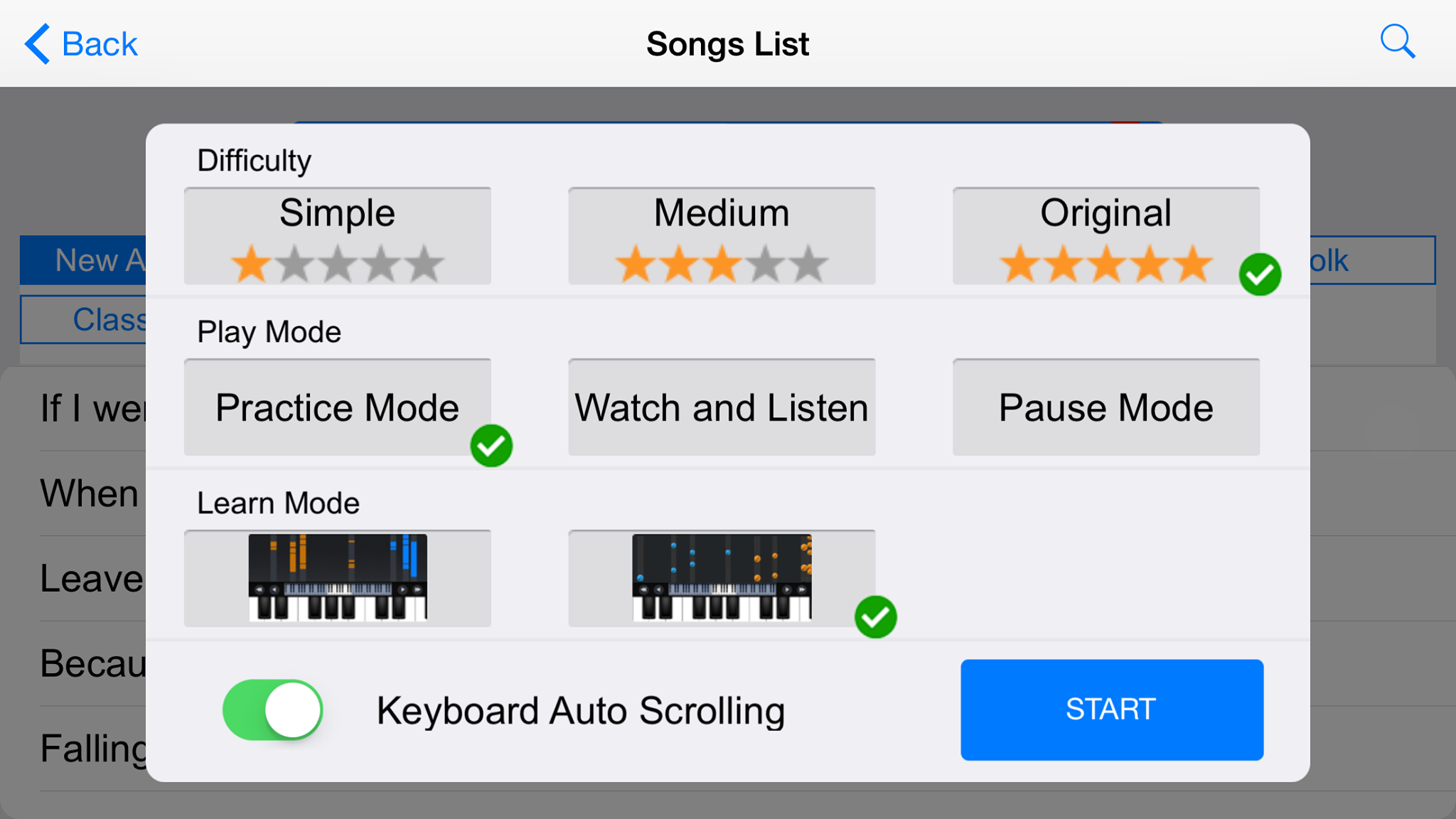Click the green checkmark on Original difficulty
Viewport: 1456px width, 819px height.
[x=1260, y=274]
